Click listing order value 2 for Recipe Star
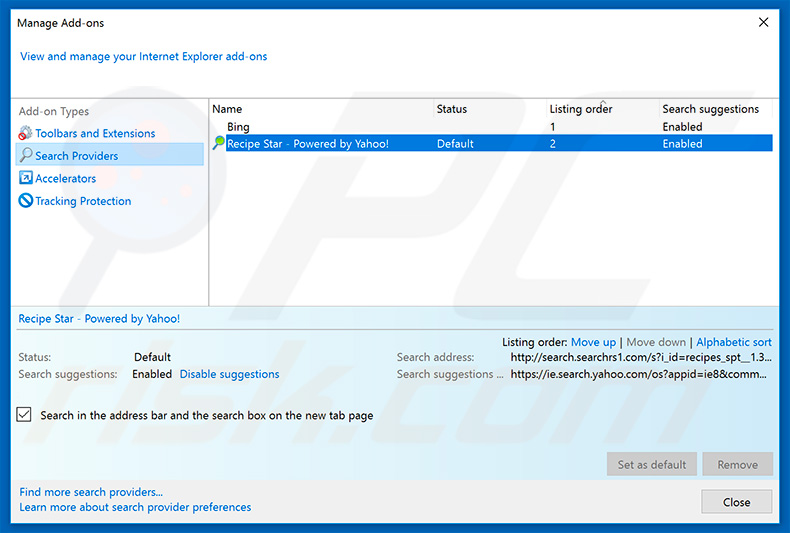This screenshot has width=790, height=533. click(553, 144)
